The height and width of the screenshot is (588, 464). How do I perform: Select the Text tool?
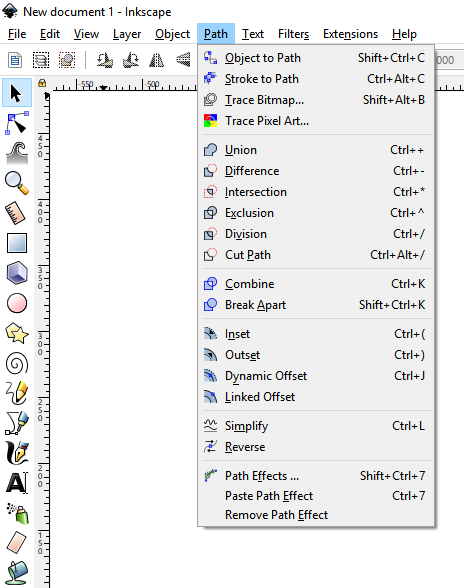click(x=17, y=483)
